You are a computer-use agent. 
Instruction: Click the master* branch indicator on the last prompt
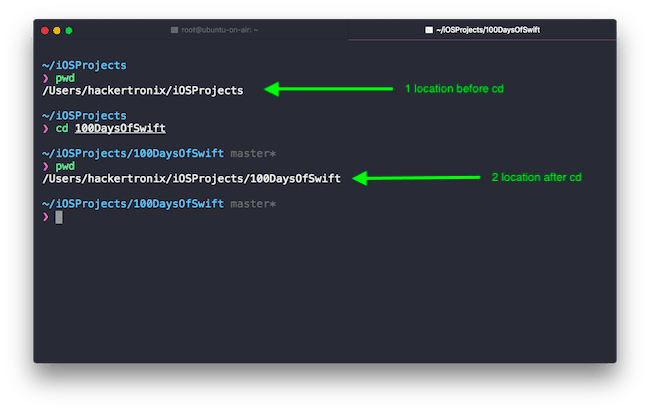point(252,204)
